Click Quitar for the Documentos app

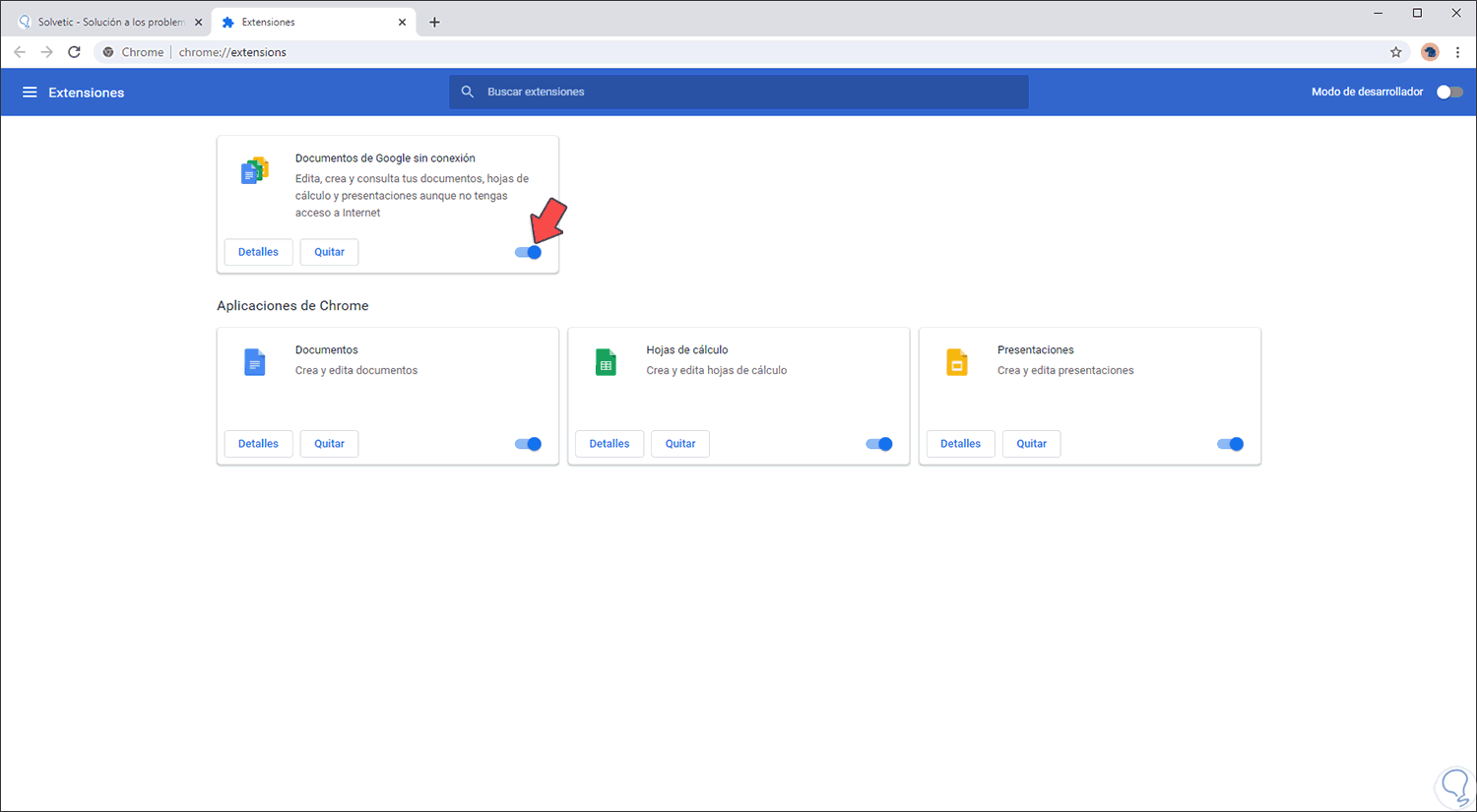(x=329, y=444)
